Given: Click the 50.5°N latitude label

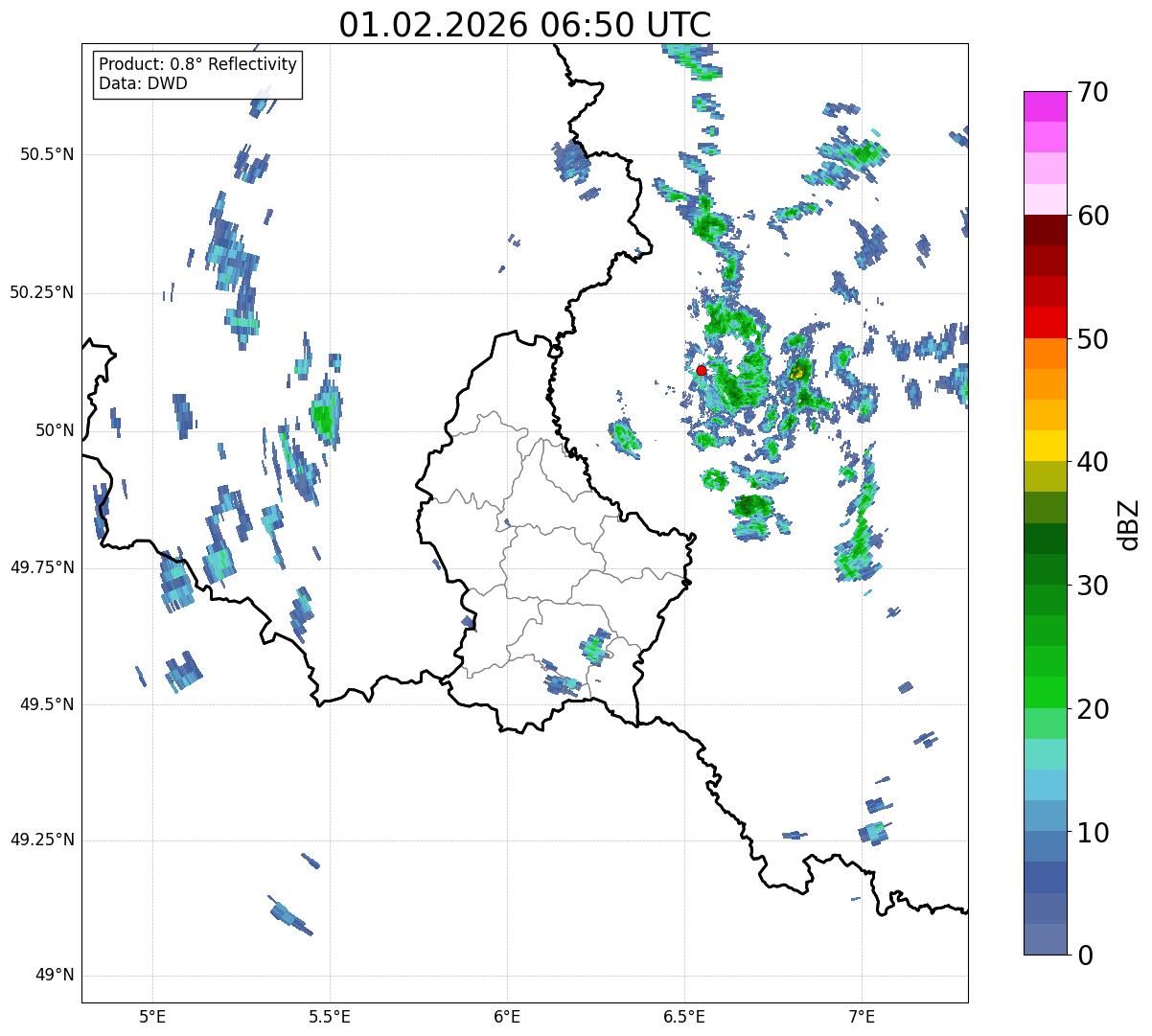Looking at the screenshot, I should tap(47, 154).
